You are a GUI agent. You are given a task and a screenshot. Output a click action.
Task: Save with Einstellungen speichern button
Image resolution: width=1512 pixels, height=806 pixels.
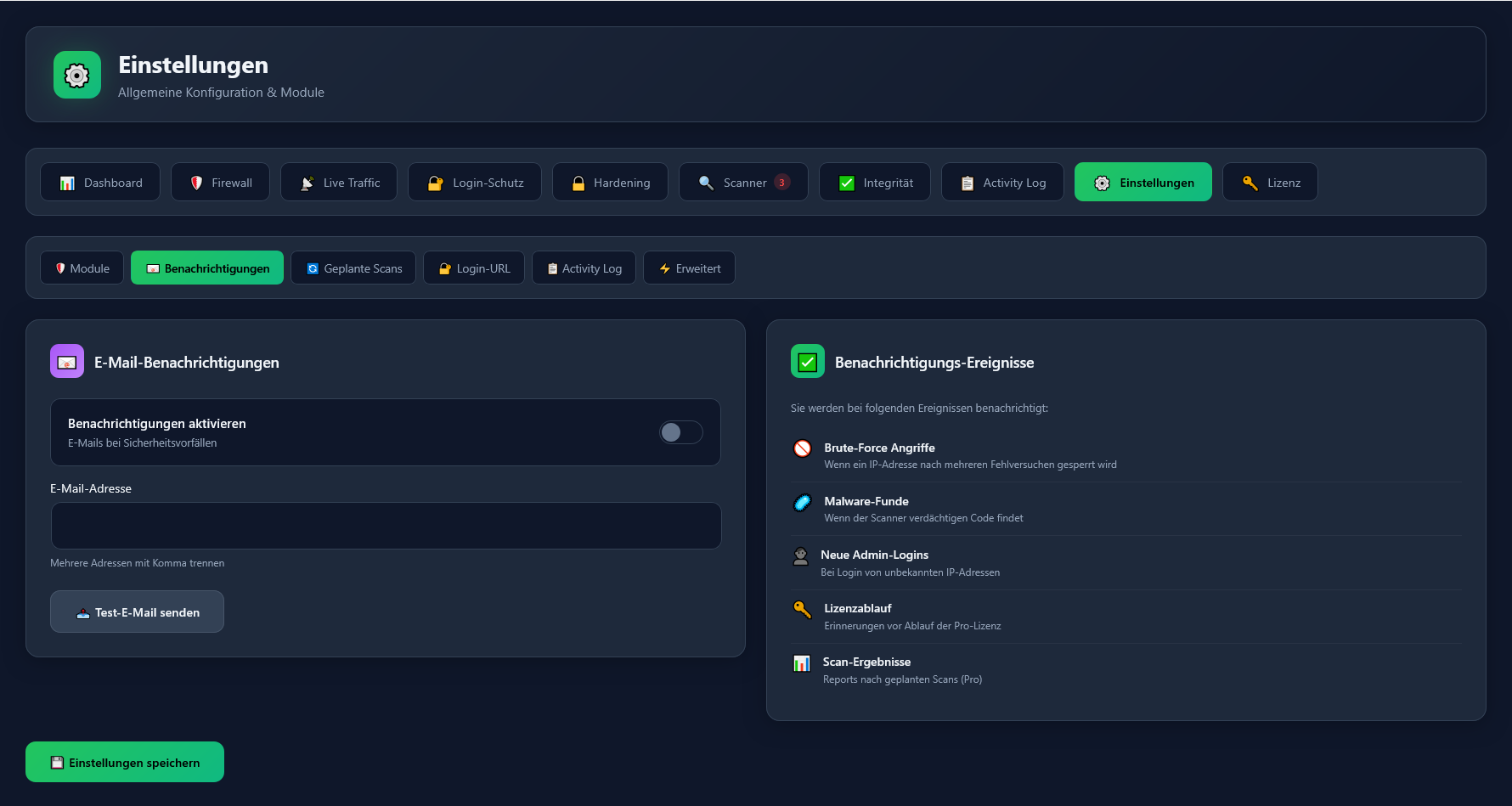point(125,762)
